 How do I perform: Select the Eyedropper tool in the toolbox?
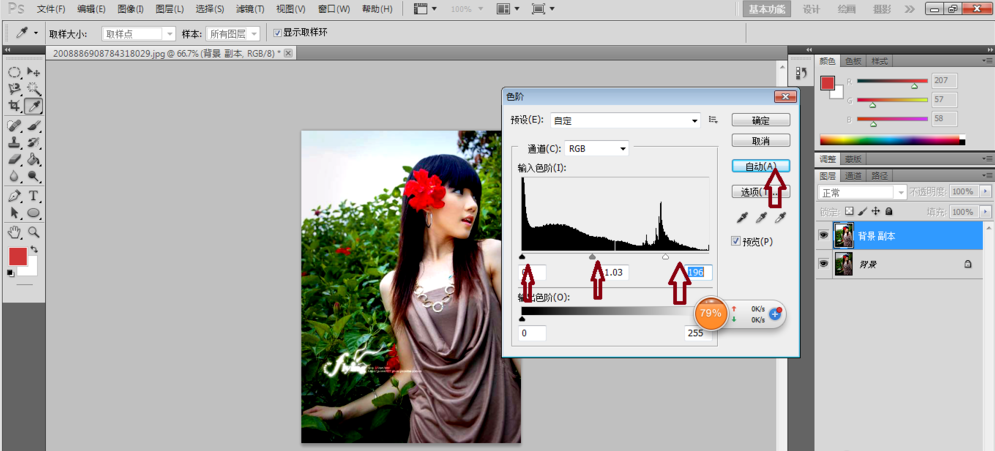pos(33,105)
